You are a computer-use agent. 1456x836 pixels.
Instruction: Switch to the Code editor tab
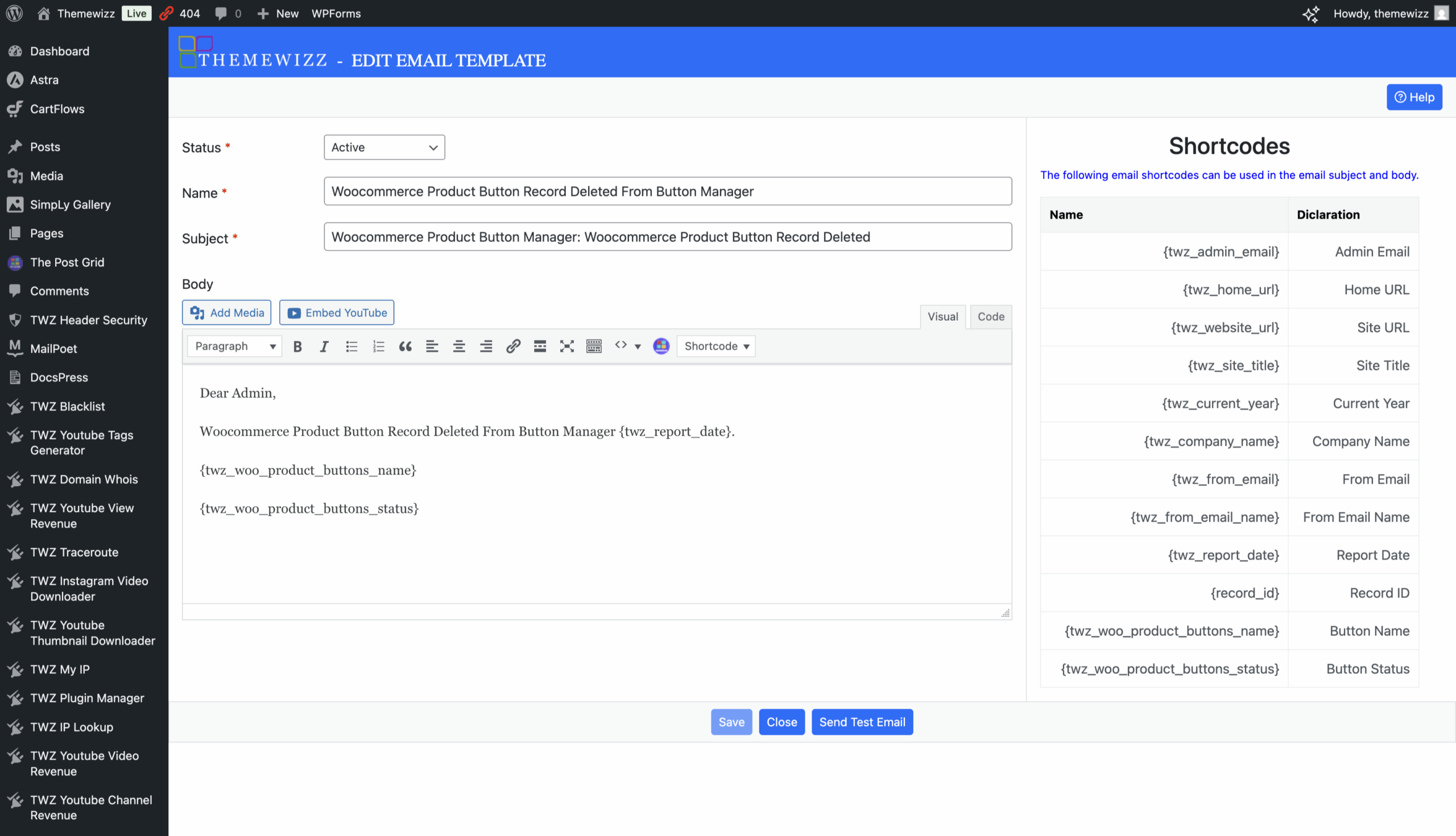pyautogui.click(x=990, y=317)
